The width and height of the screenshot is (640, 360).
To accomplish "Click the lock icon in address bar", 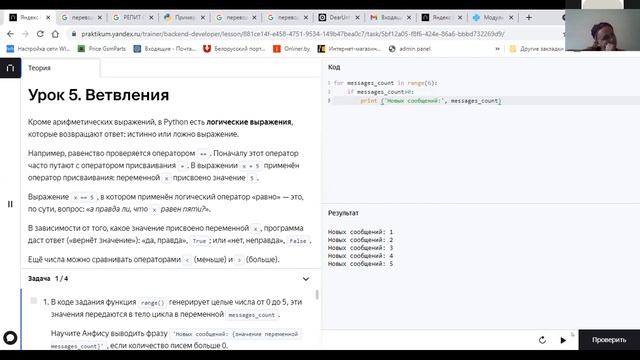I will pos(74,34).
